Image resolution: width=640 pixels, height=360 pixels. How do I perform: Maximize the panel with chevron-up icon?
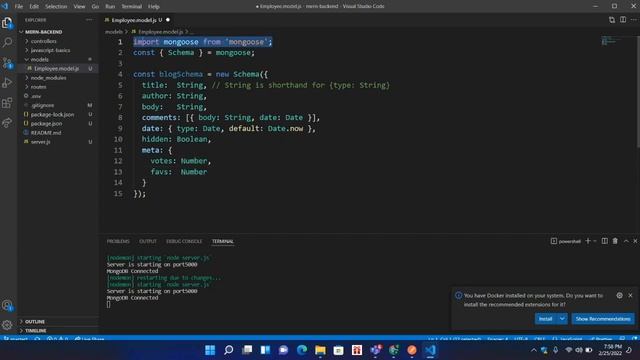click(626, 241)
